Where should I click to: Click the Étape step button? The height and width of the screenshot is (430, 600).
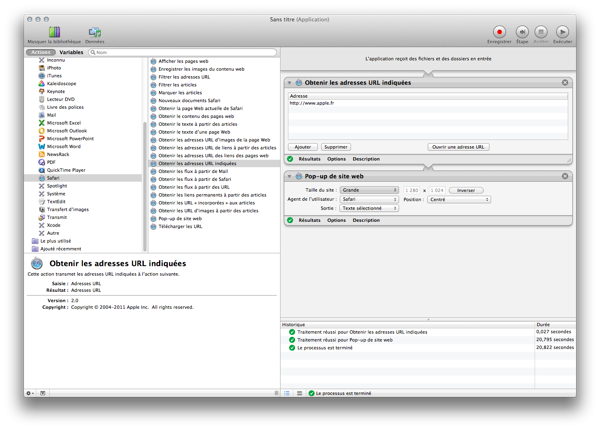522,32
